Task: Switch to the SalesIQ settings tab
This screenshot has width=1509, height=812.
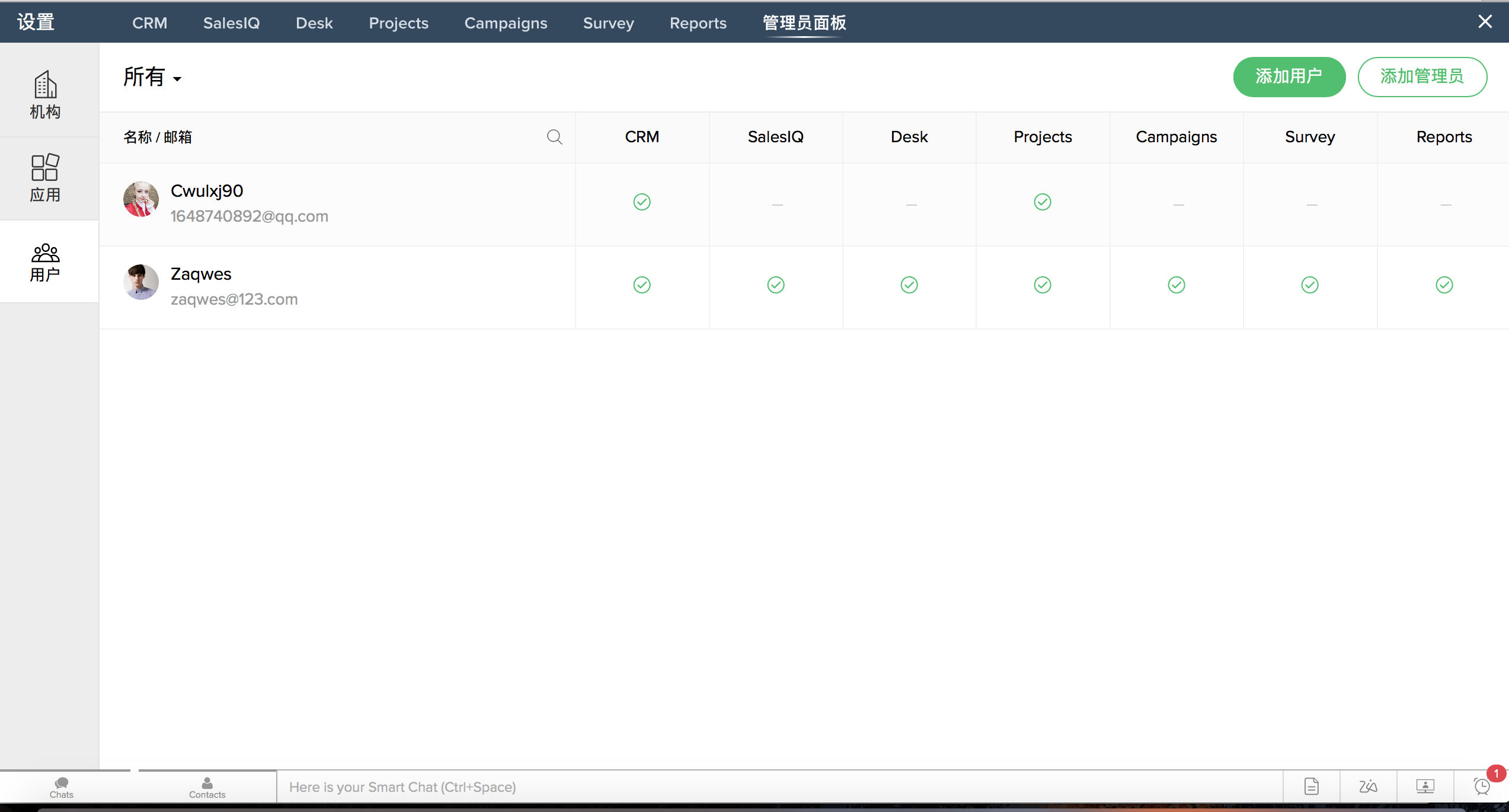Action: pos(231,23)
